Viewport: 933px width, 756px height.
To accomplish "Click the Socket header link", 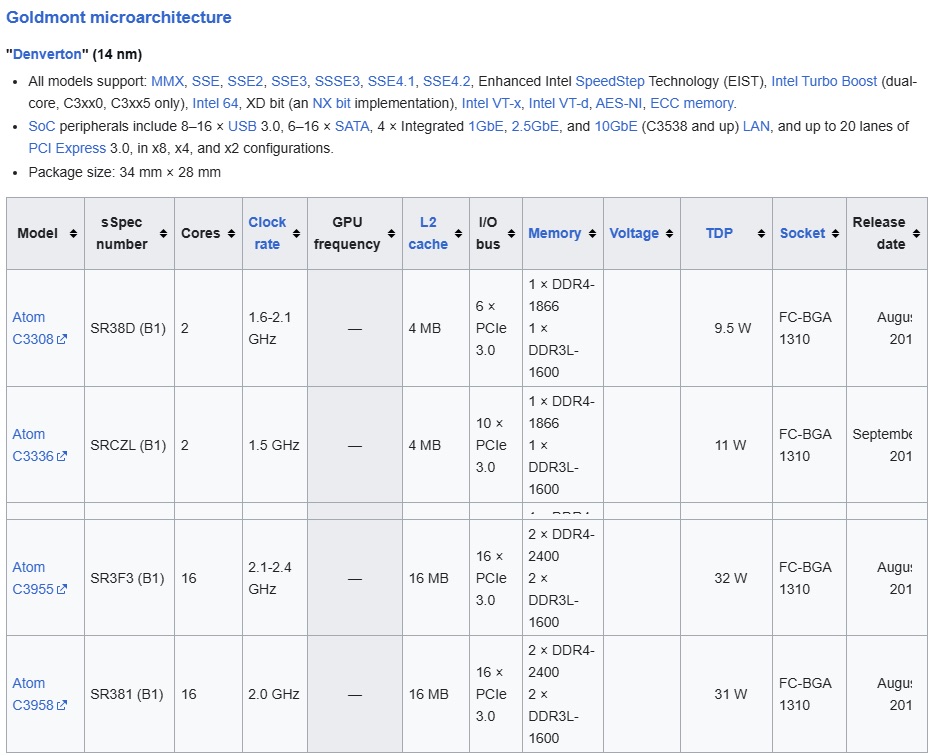I will pos(802,233).
